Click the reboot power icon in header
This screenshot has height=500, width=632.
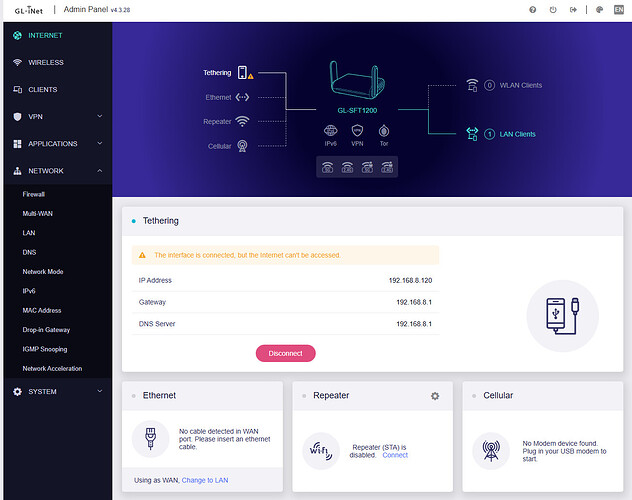pos(555,9)
